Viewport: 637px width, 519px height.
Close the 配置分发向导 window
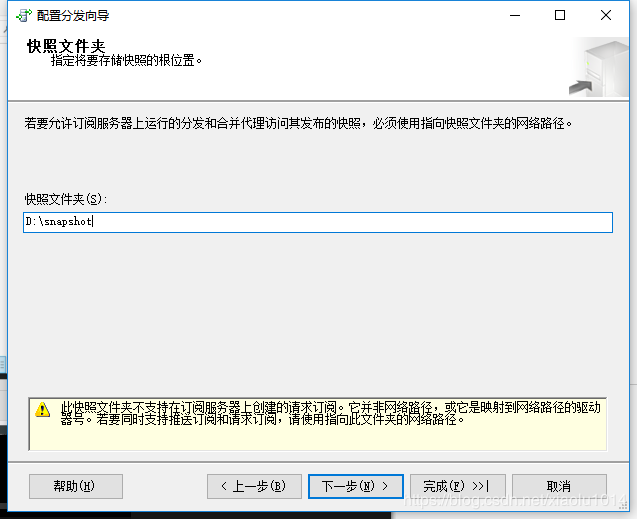pos(606,15)
